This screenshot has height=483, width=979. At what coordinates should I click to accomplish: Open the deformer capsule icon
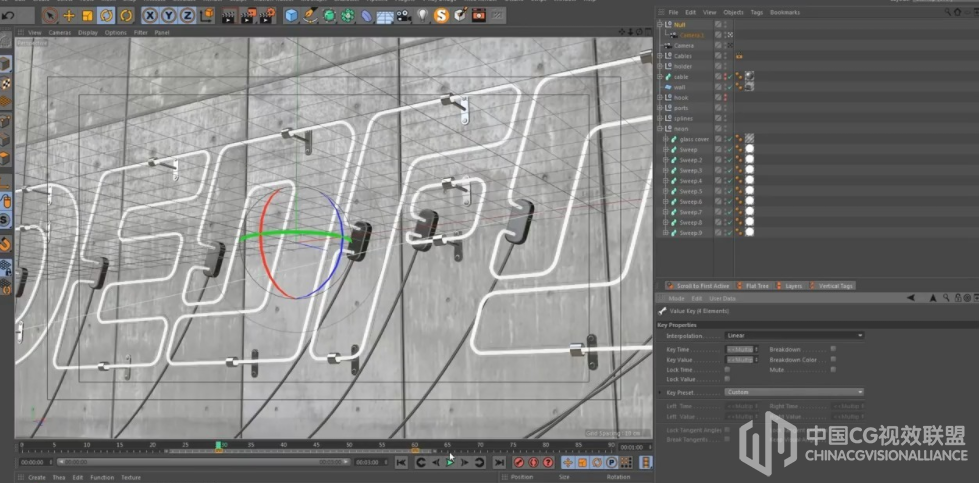(x=367, y=16)
